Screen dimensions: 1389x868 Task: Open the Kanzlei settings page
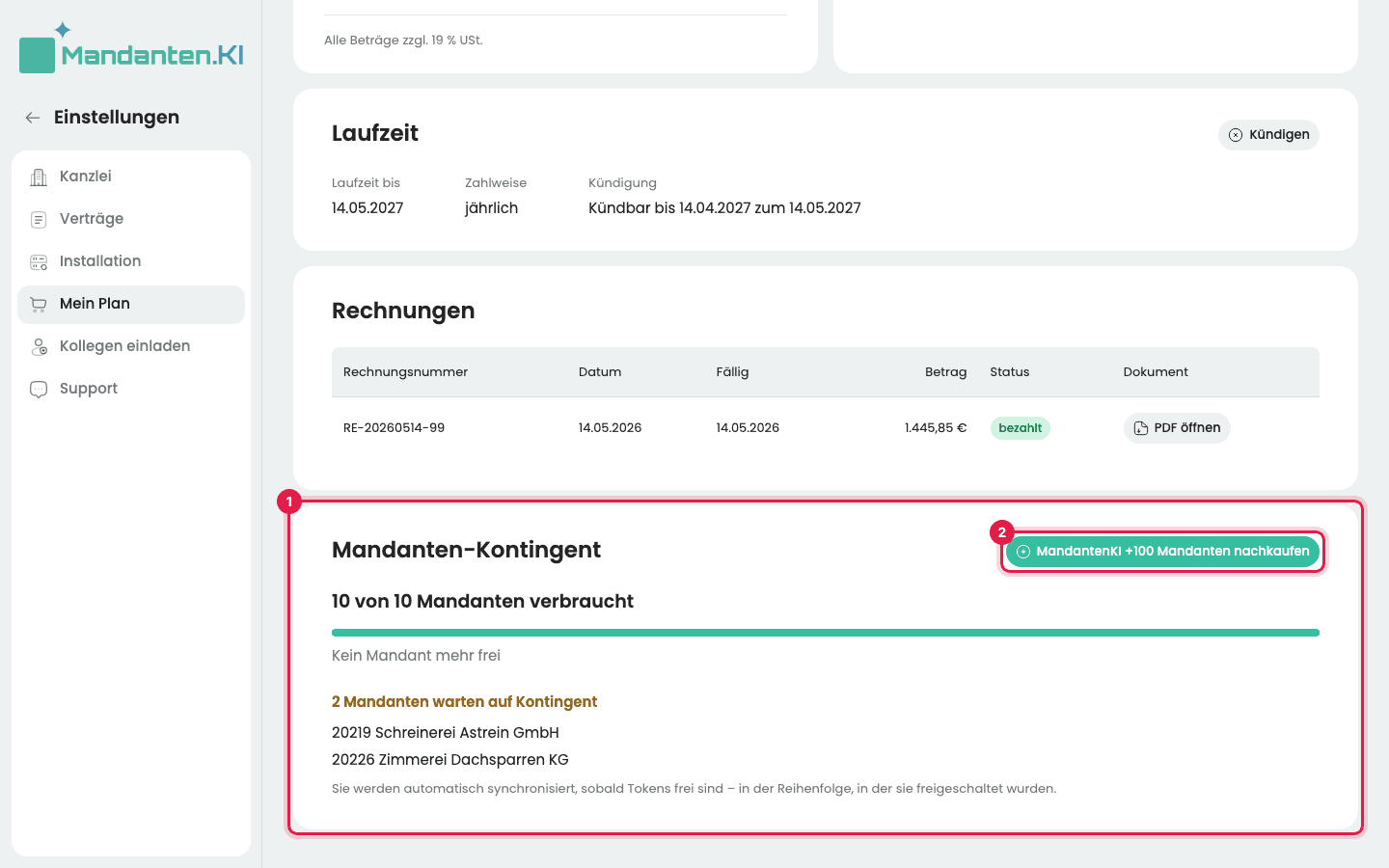pos(131,176)
